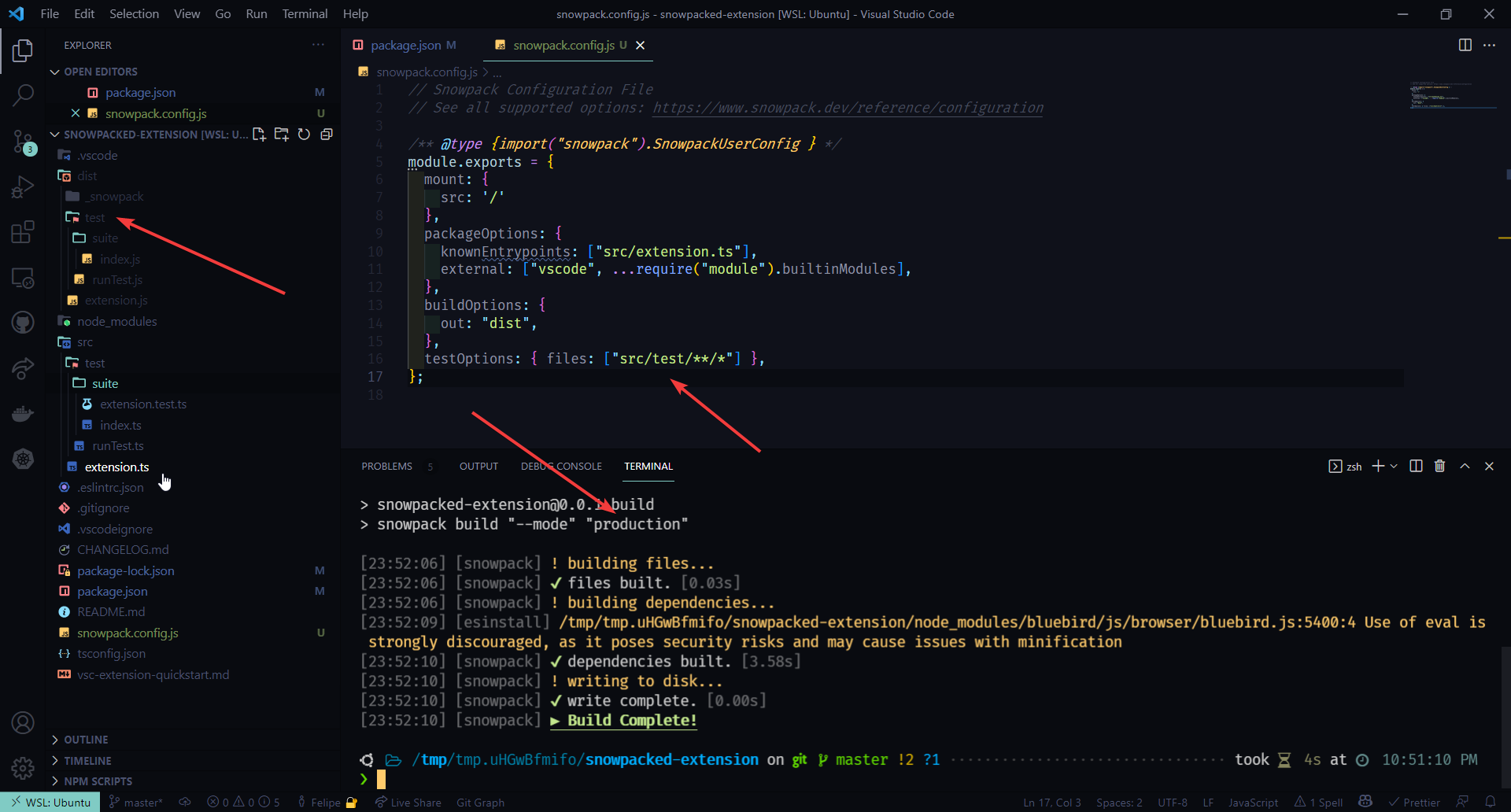Expand the NPM Scripts section
Screen dimensions: 1511x812
[98, 781]
